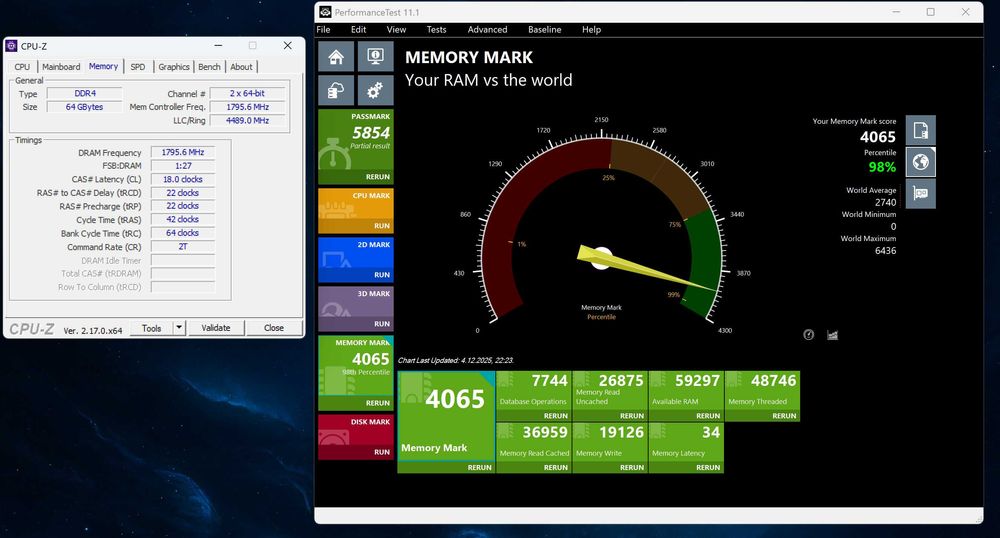Switch to the Mainboard tab in CPU-Z
The width and height of the screenshot is (1000, 538).
61,67
